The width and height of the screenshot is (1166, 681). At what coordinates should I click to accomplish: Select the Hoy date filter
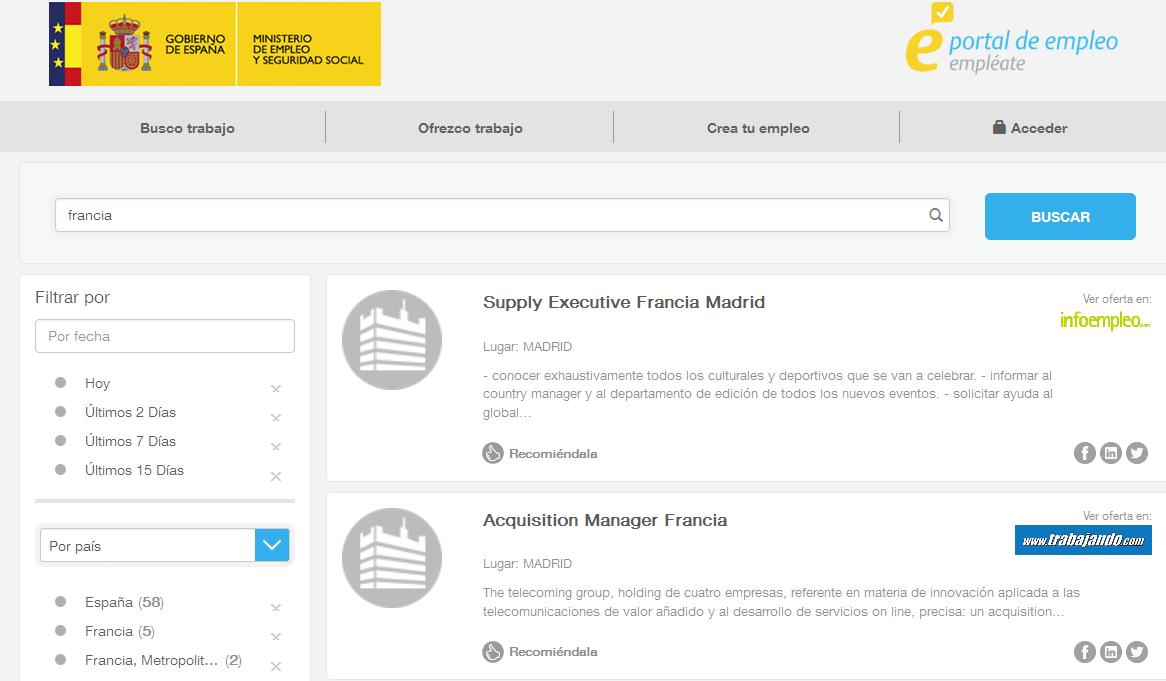point(97,383)
